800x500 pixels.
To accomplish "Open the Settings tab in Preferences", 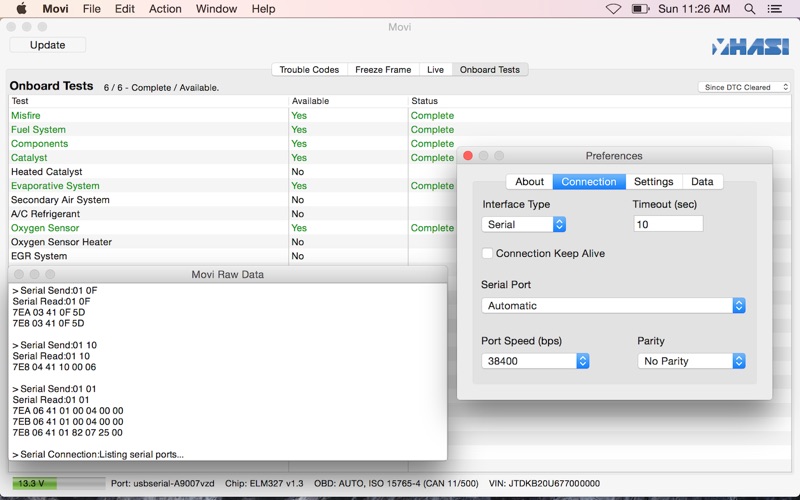I will point(654,182).
